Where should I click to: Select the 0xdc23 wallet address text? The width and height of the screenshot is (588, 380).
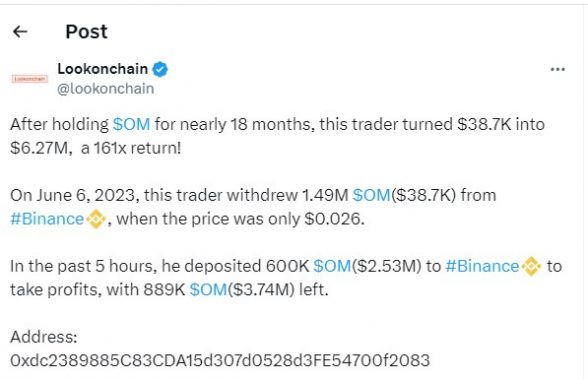[220, 360]
